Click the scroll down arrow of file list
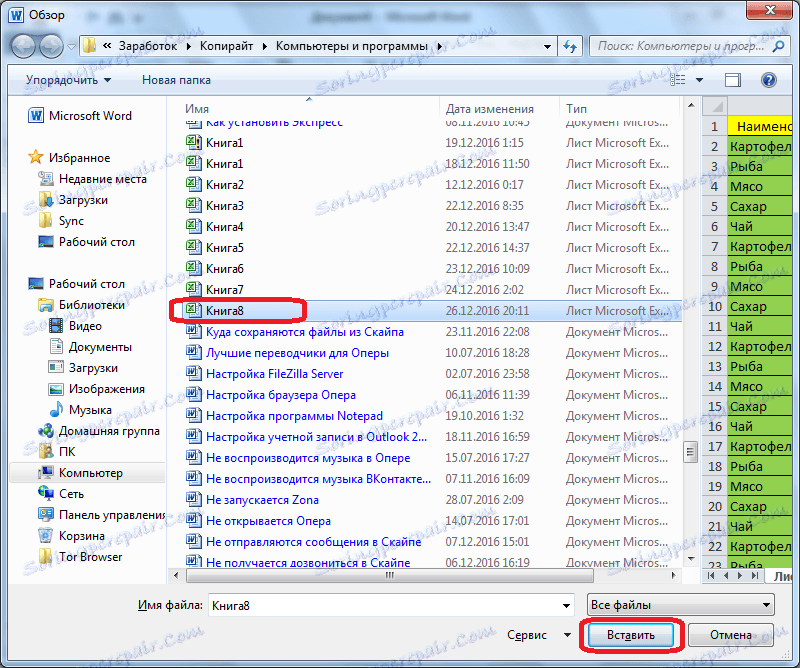The height and width of the screenshot is (668, 800). tap(691, 558)
